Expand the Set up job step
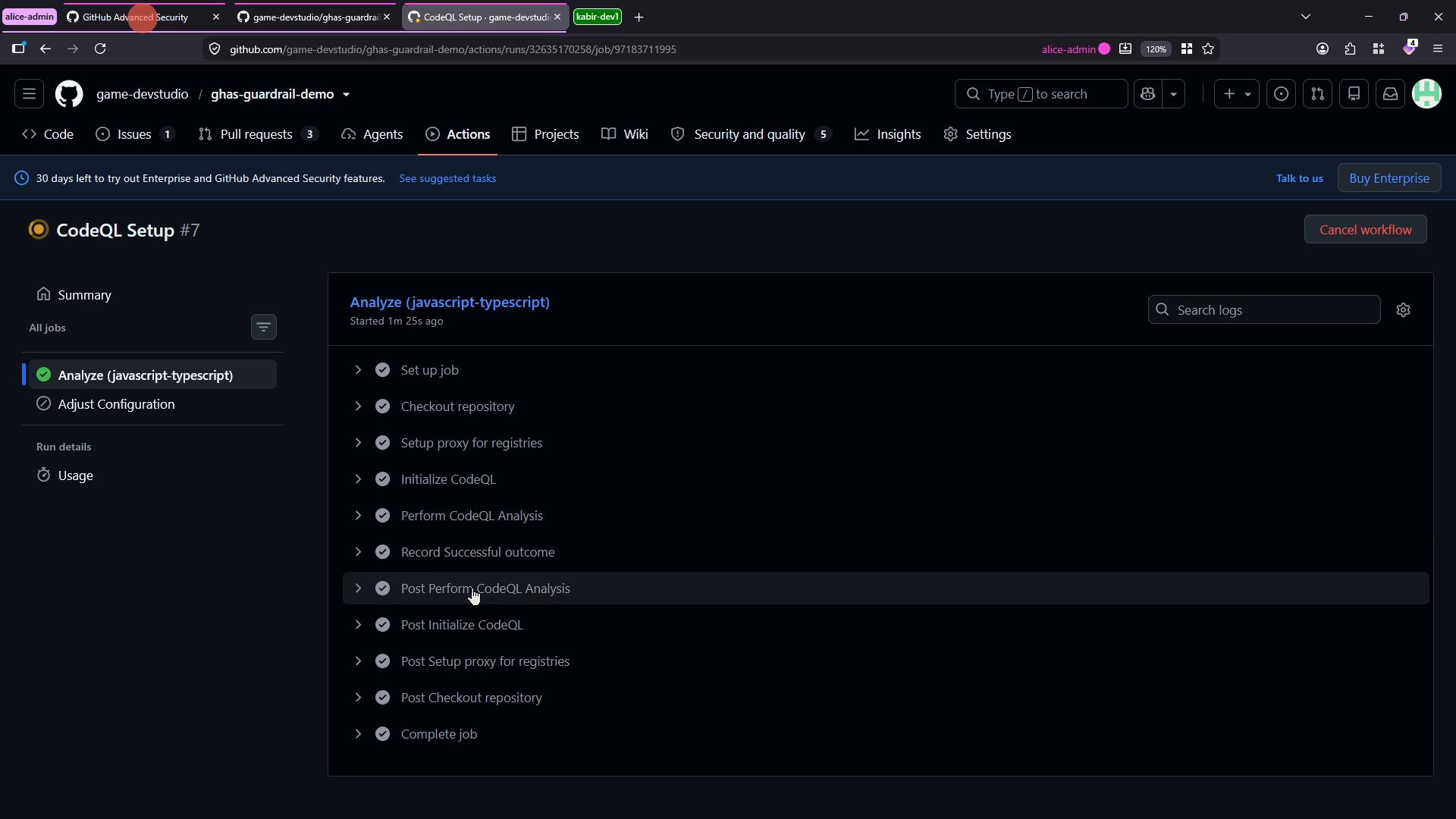This screenshot has height=819, width=1456. tap(886, 370)
